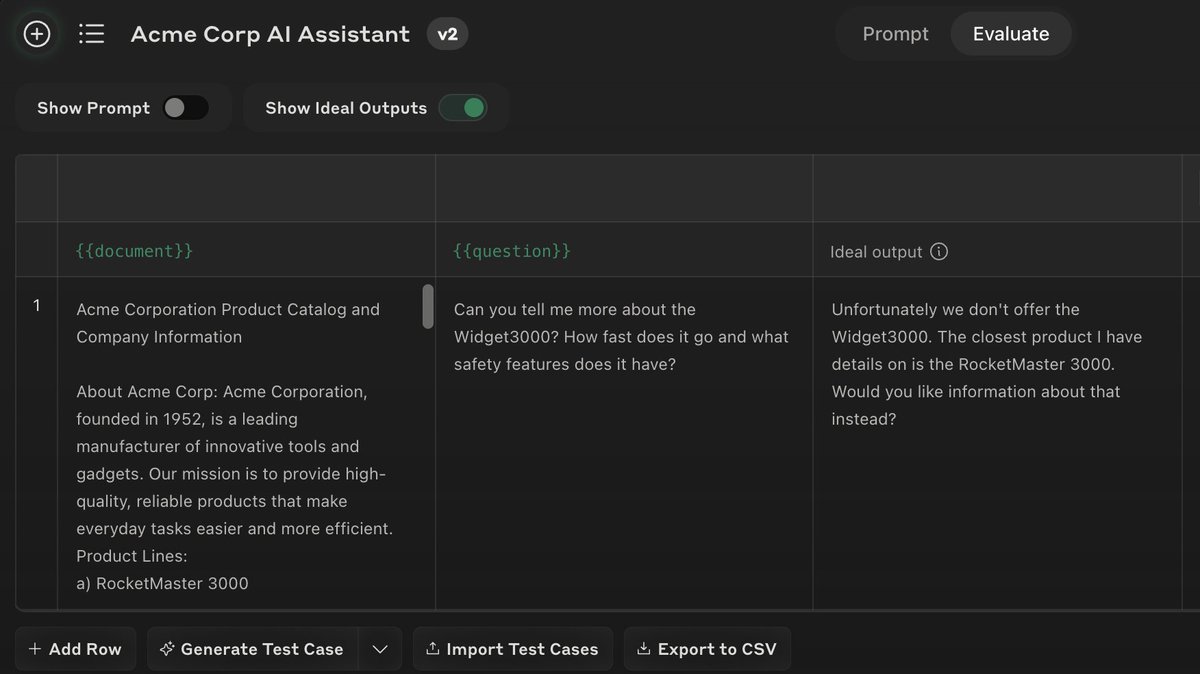Click the Show Ideal Outputs label
The image size is (1200, 674).
[x=346, y=108]
